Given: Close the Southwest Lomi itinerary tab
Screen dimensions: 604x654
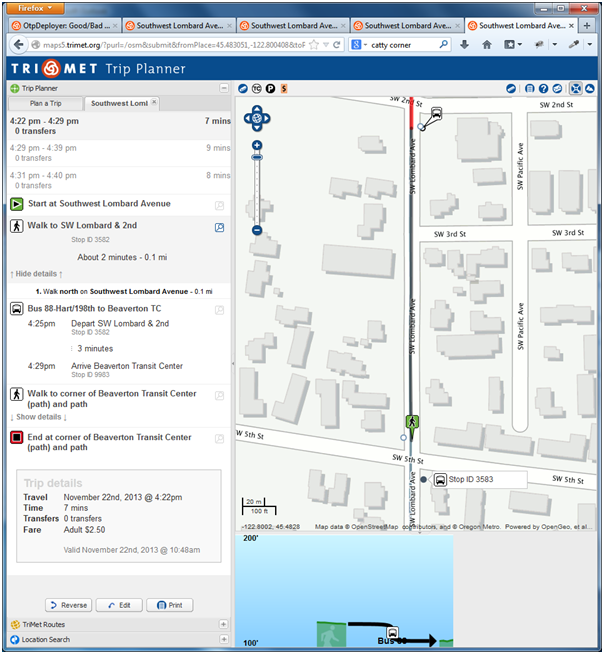Looking at the screenshot, I should coord(154,102).
